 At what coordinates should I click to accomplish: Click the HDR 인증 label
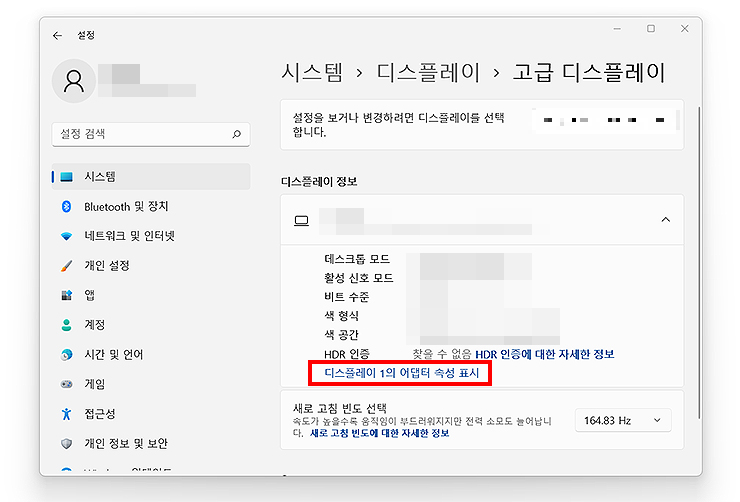[347, 354]
